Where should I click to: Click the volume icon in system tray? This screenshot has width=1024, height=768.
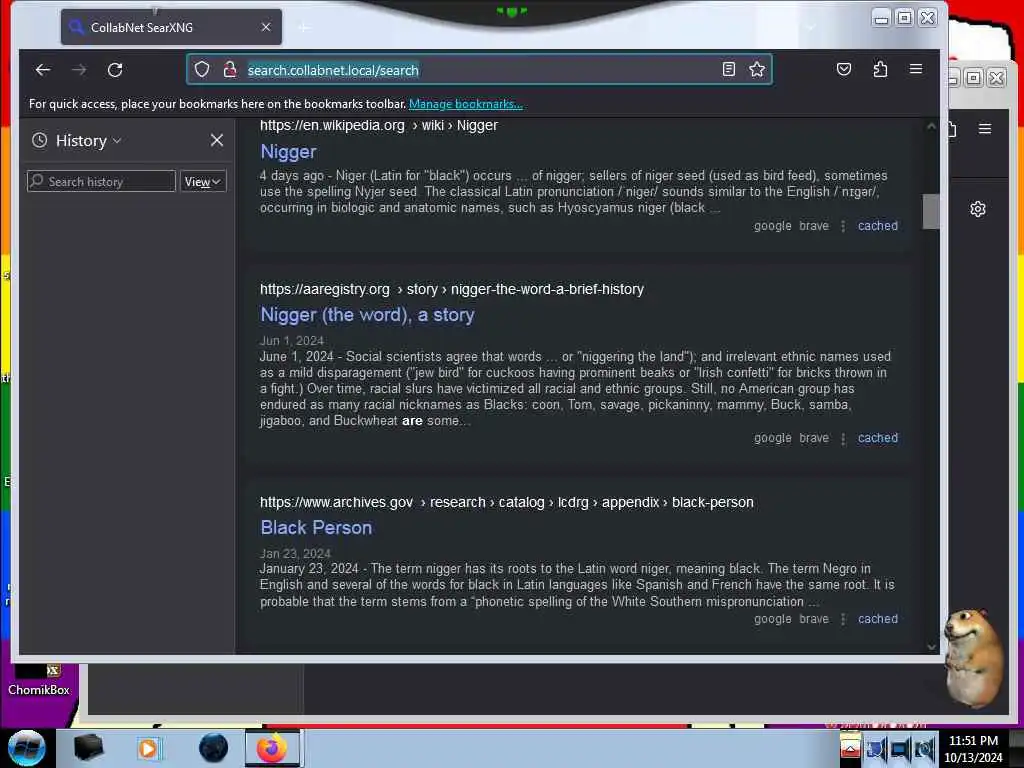[x=925, y=748]
